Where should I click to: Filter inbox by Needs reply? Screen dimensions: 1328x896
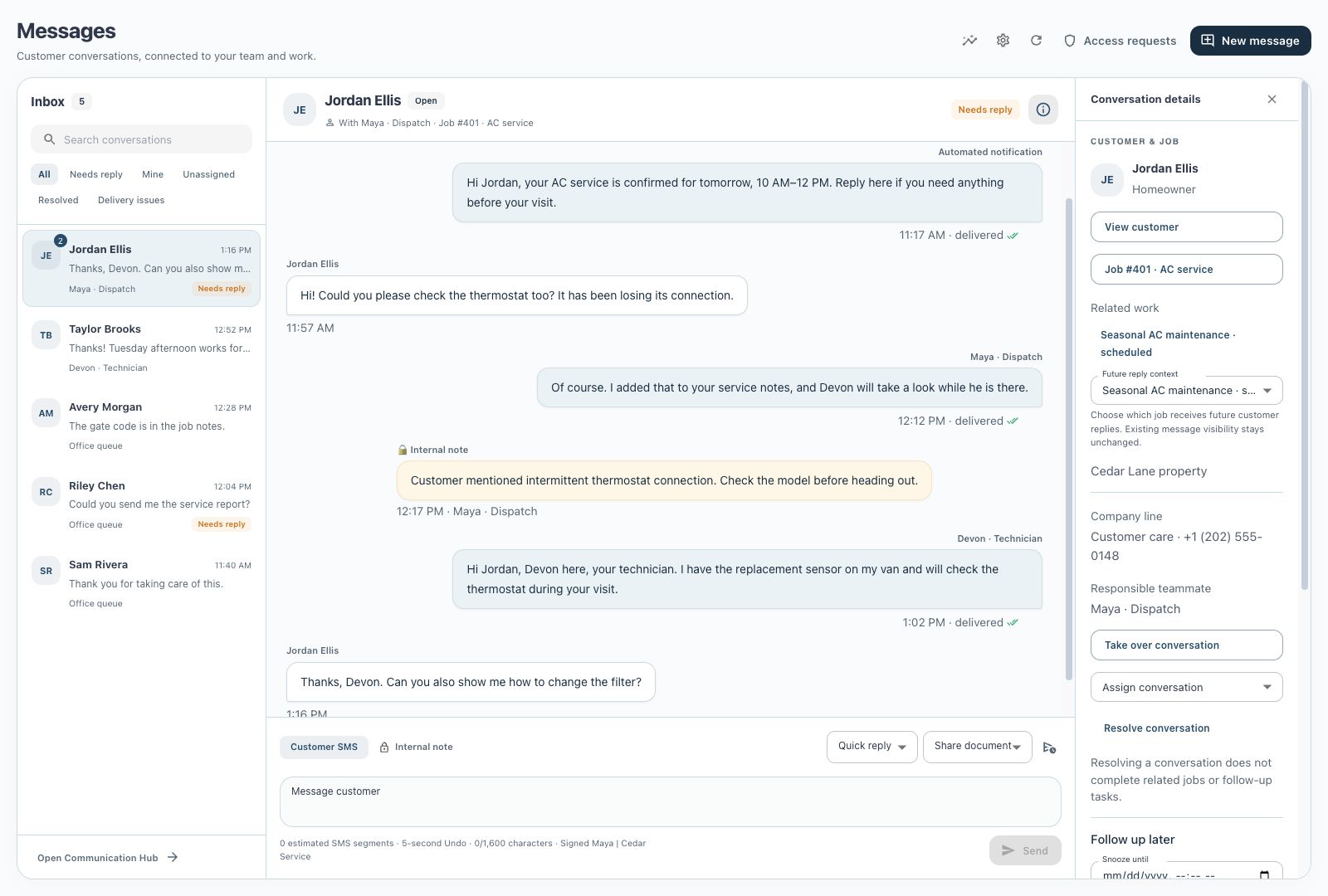click(x=95, y=174)
